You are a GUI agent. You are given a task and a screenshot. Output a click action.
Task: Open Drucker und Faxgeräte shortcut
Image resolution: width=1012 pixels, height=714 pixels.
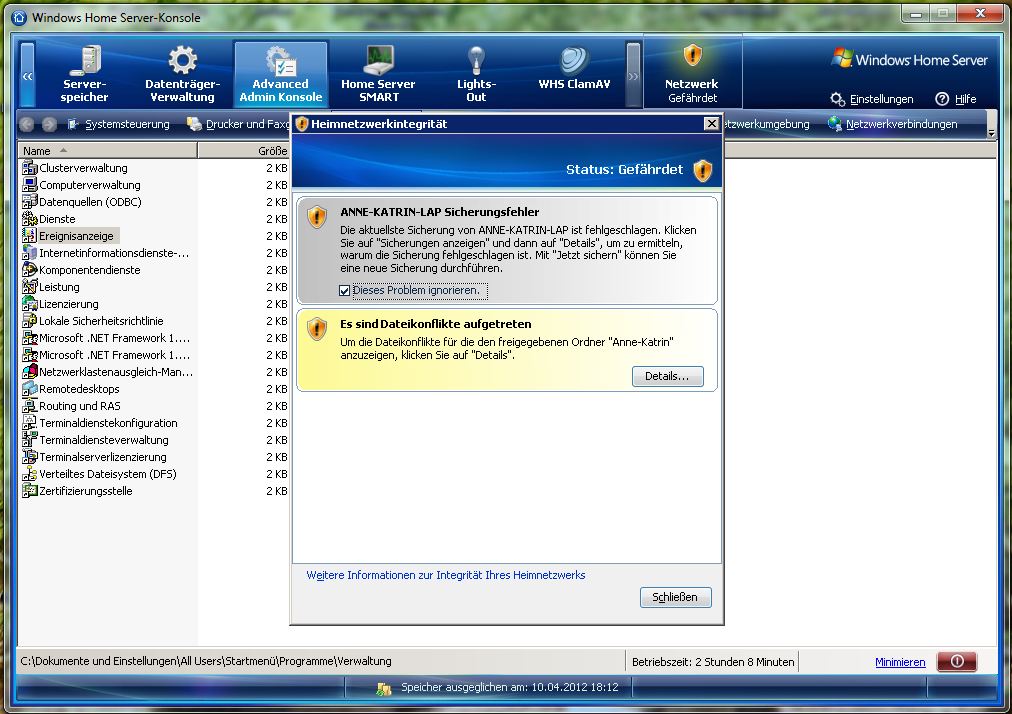[238, 124]
